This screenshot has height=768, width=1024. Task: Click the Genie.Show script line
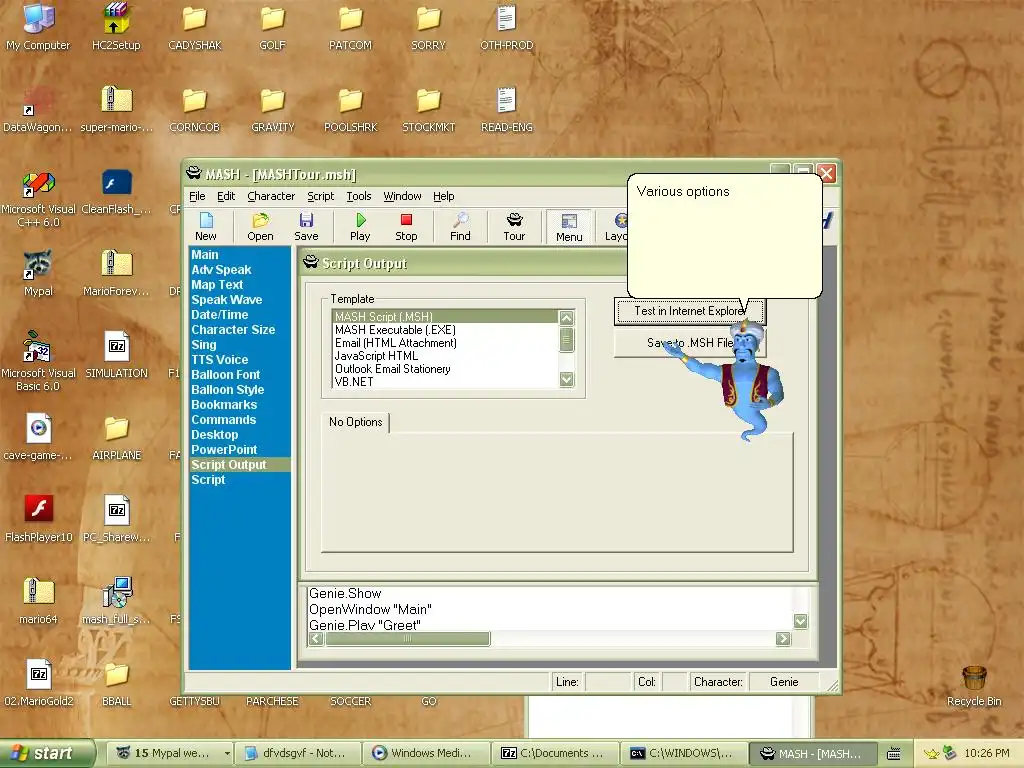point(345,594)
